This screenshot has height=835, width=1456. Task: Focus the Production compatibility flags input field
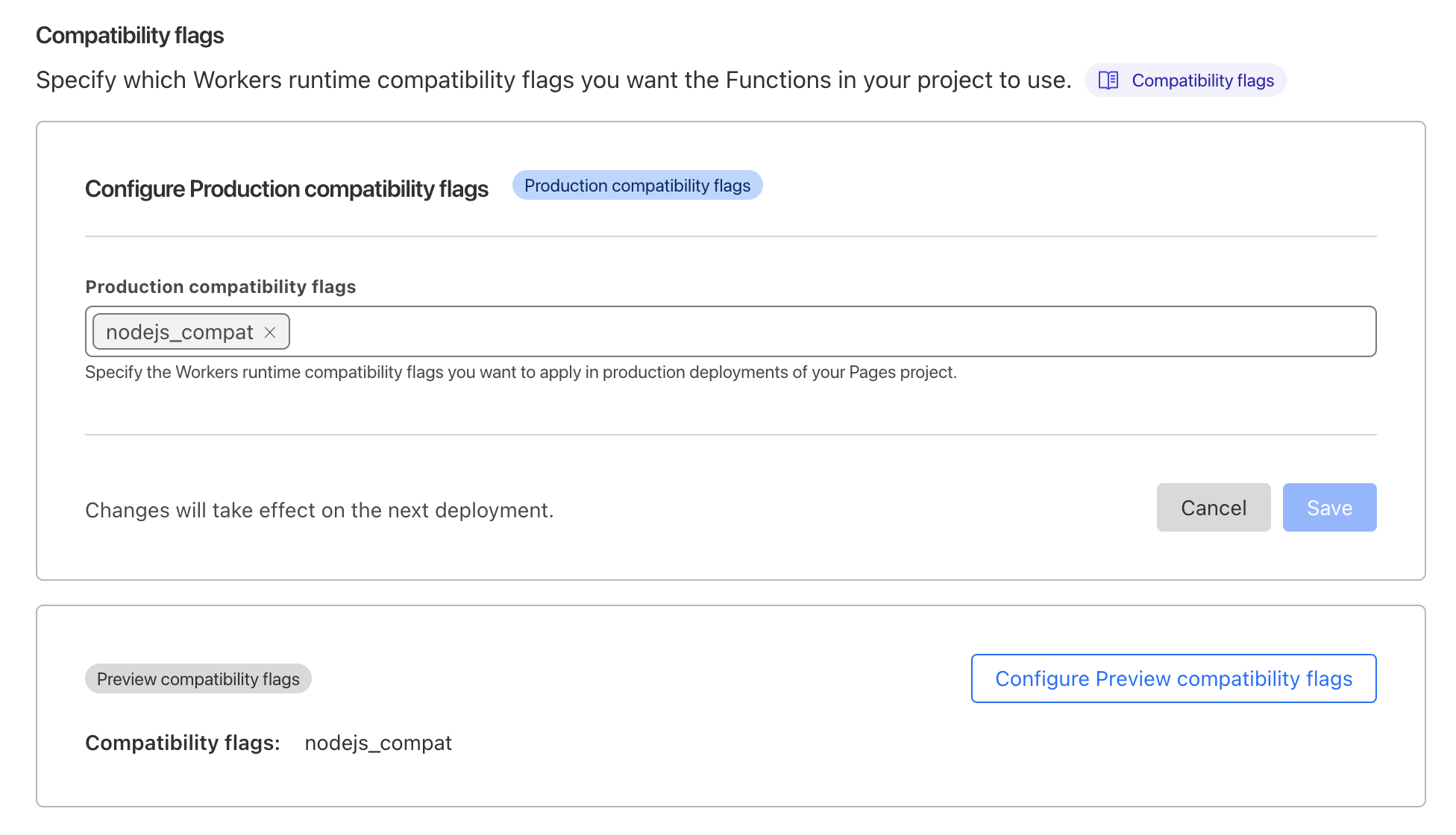(x=671, y=332)
